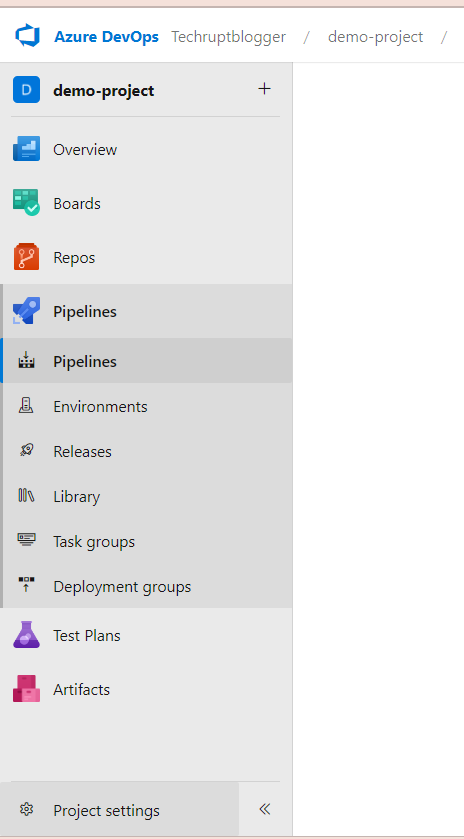Viewport: 464px width, 839px height.
Task: Click the demo-project D avatar tile
Action: [x=26, y=89]
